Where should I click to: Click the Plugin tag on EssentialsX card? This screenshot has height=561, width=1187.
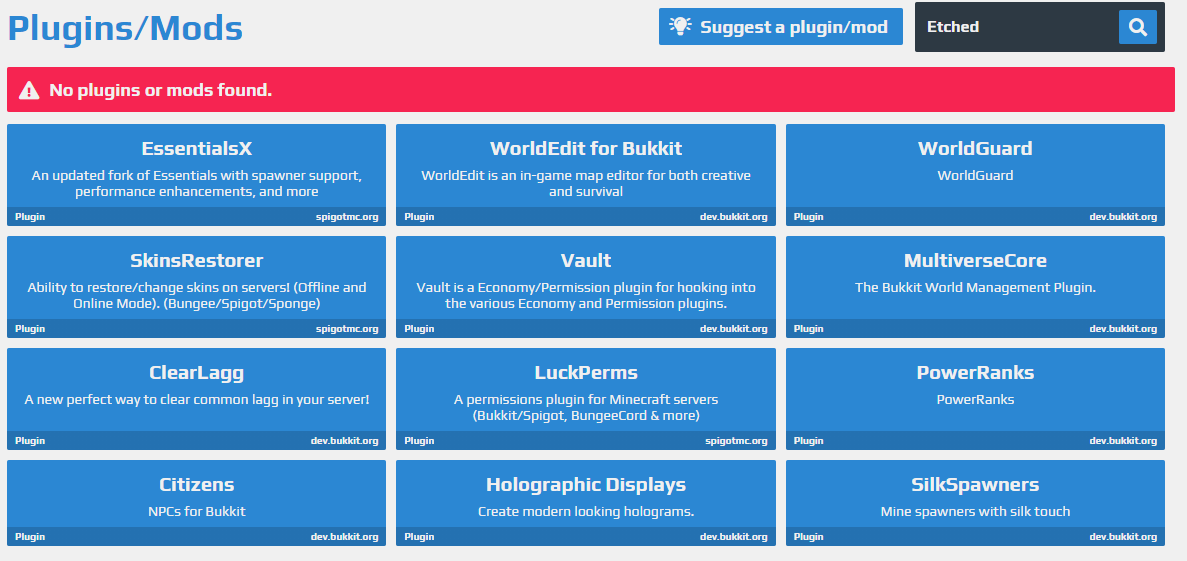pos(30,217)
